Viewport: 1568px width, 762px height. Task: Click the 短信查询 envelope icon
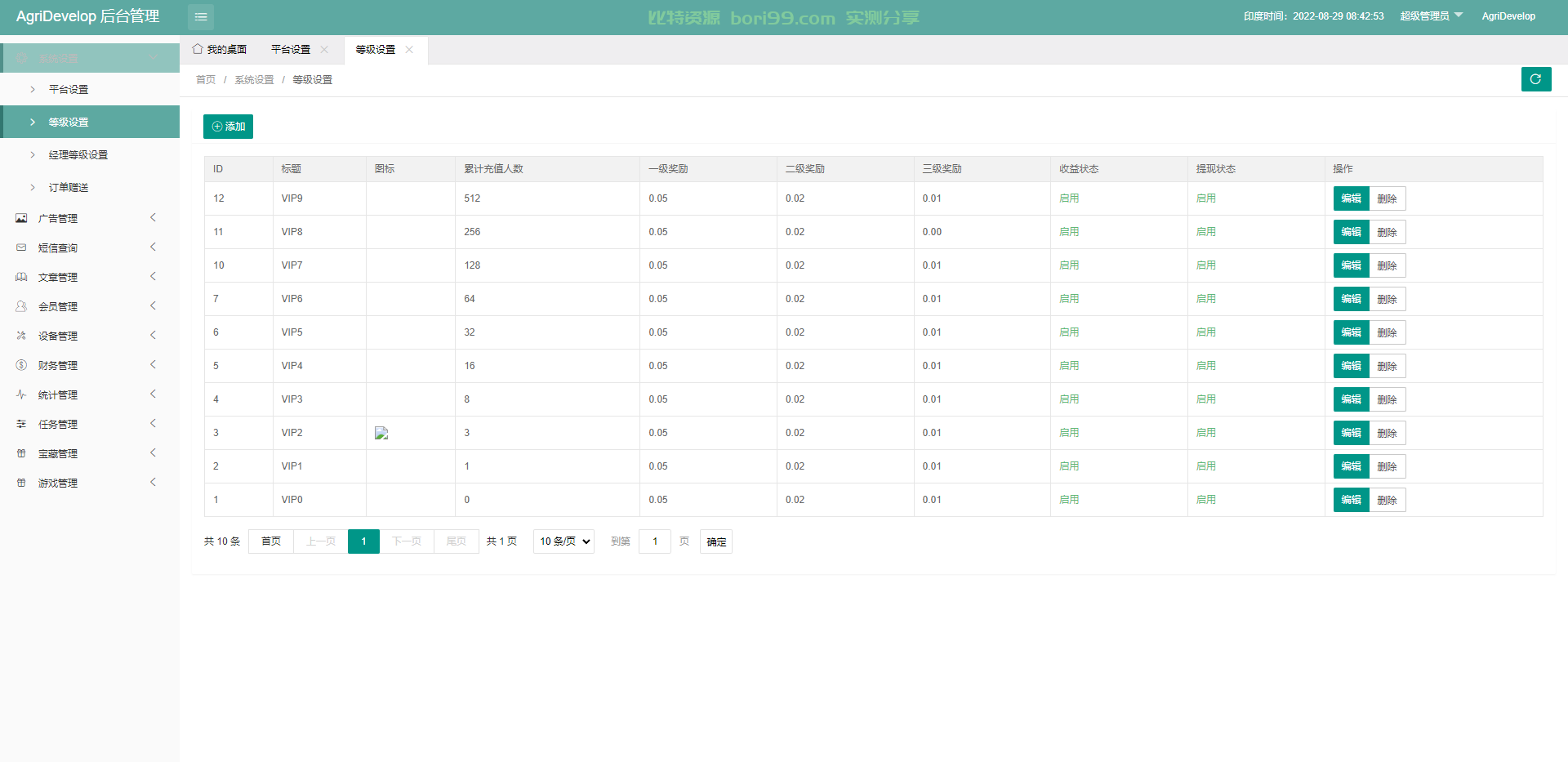coord(21,247)
